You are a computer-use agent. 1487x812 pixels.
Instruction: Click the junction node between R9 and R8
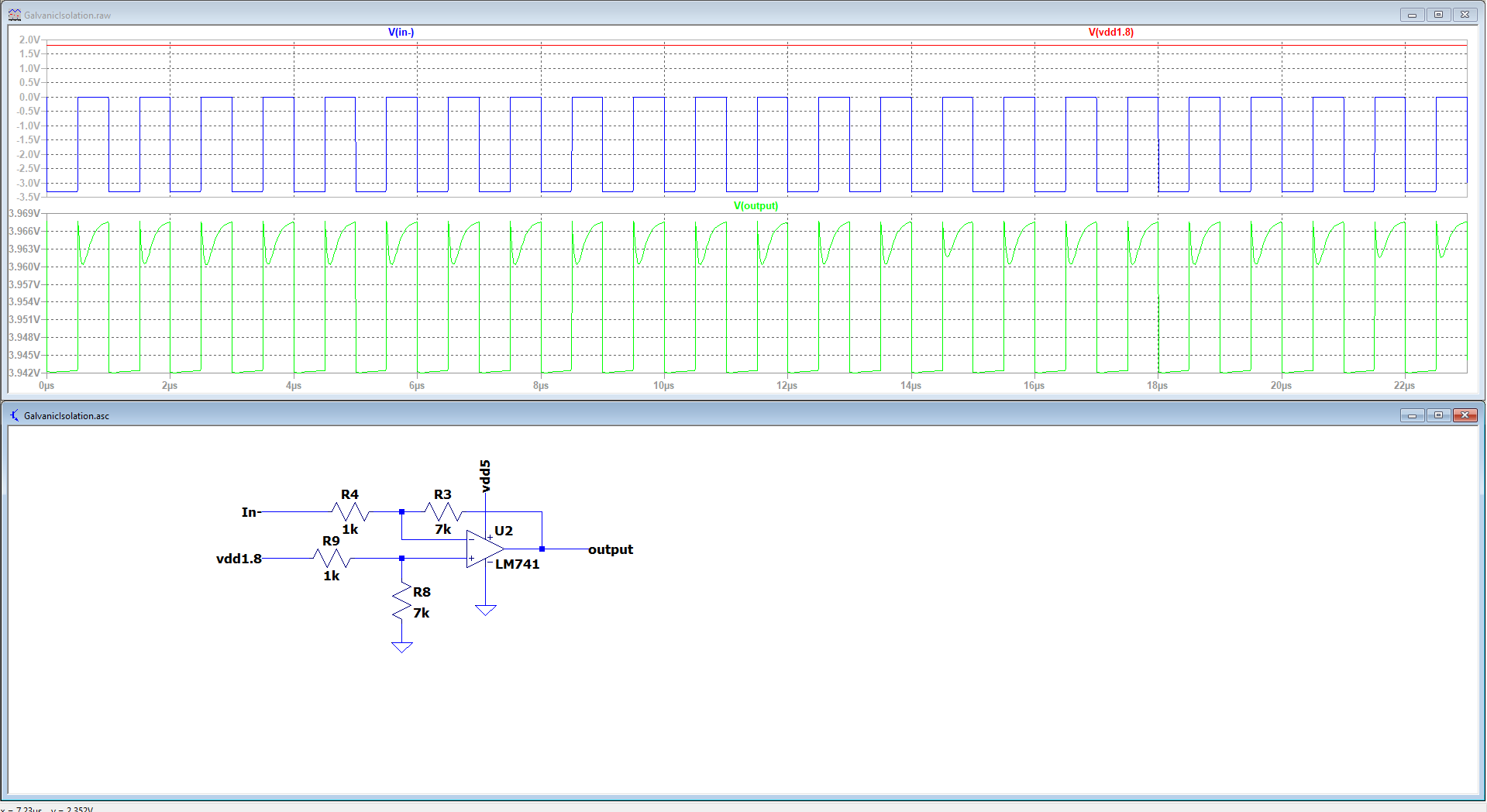[x=401, y=558]
